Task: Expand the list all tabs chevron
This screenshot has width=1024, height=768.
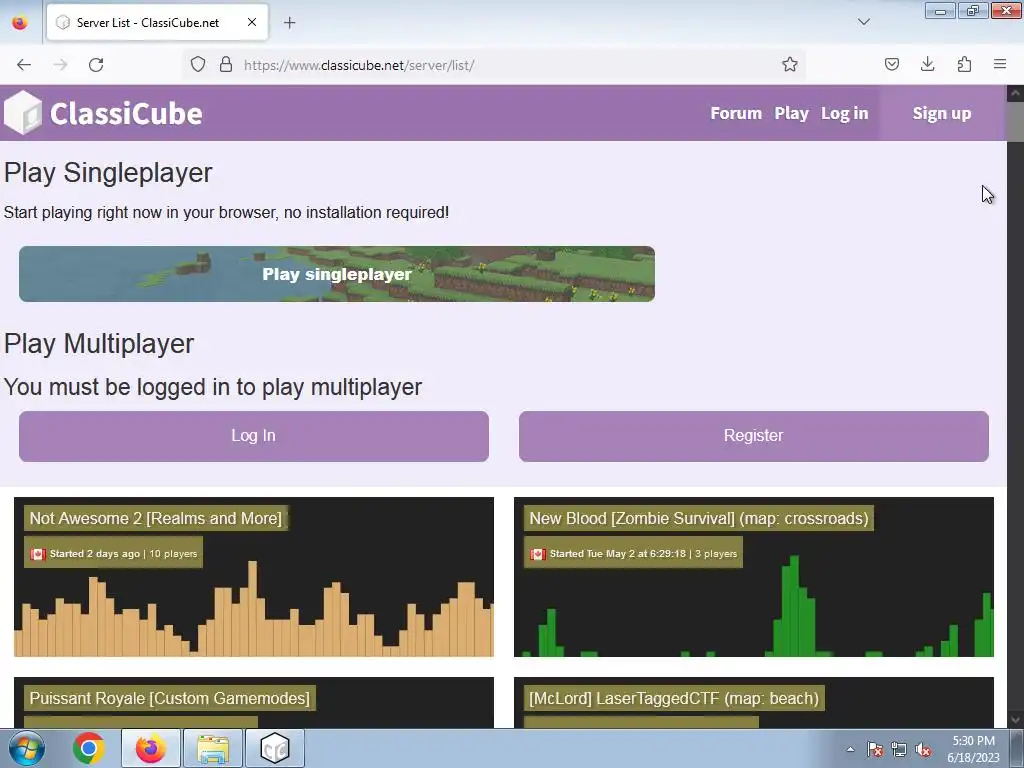Action: click(863, 22)
